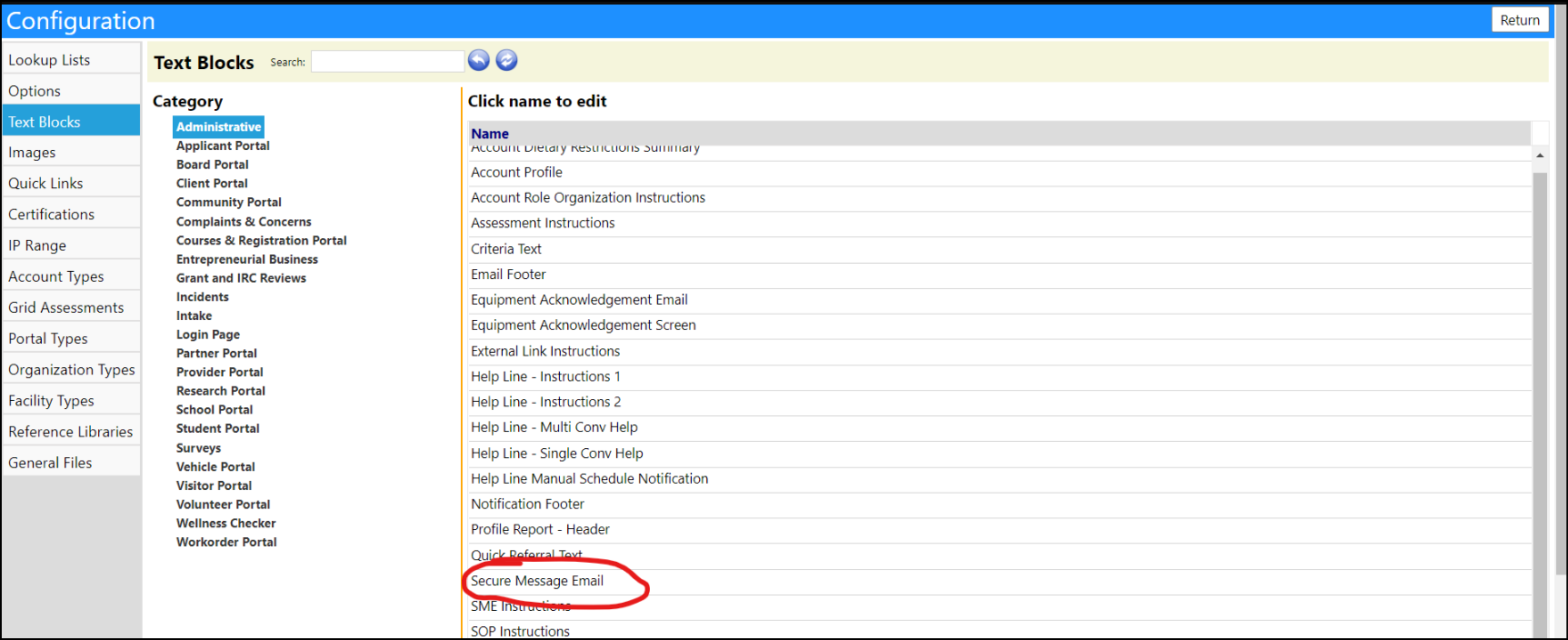Select Text Blocks sidebar item

tap(71, 122)
